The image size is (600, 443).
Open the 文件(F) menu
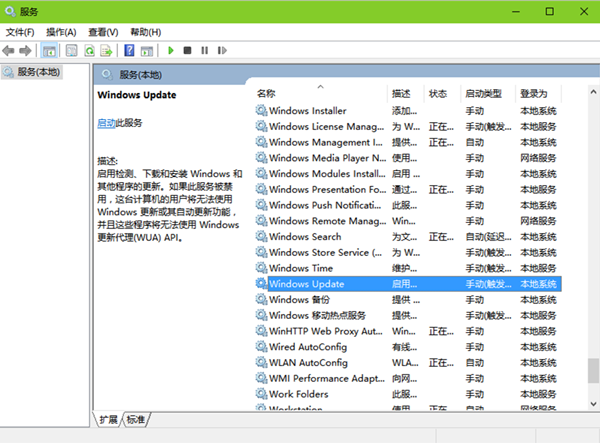[x=20, y=32]
